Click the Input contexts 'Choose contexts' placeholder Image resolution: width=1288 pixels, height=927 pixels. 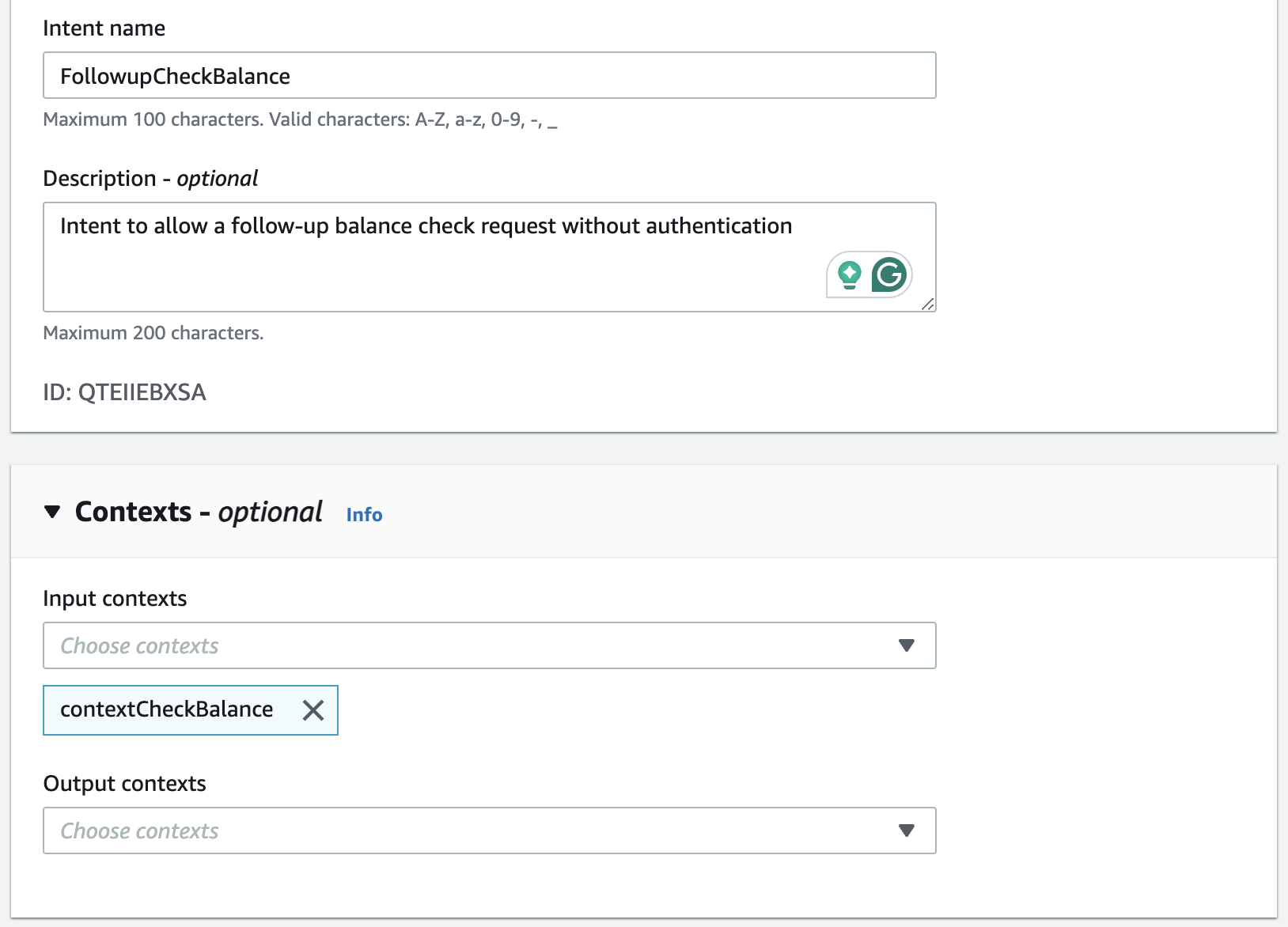tap(139, 646)
